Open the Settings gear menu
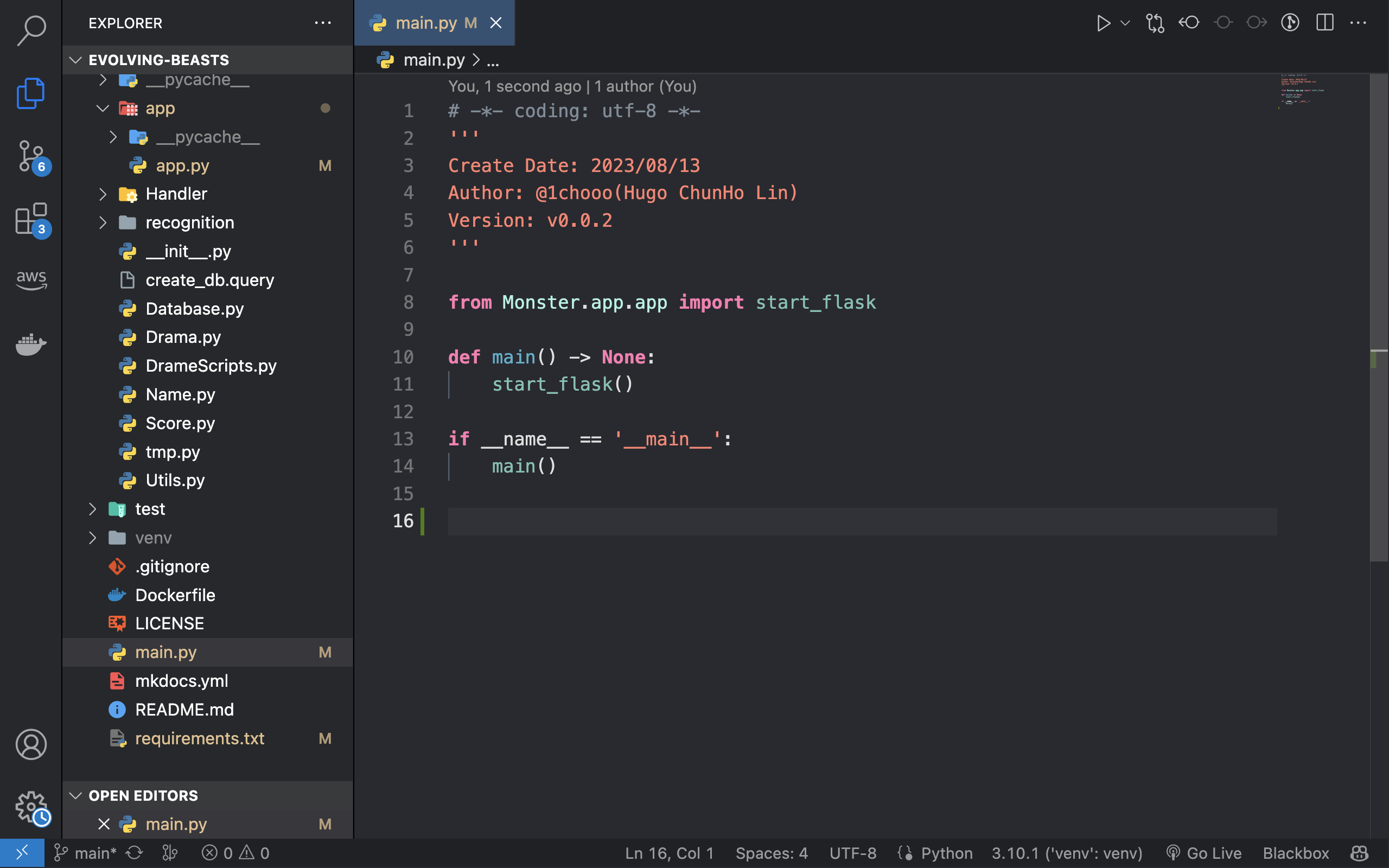The width and height of the screenshot is (1389, 868). pos(31,806)
